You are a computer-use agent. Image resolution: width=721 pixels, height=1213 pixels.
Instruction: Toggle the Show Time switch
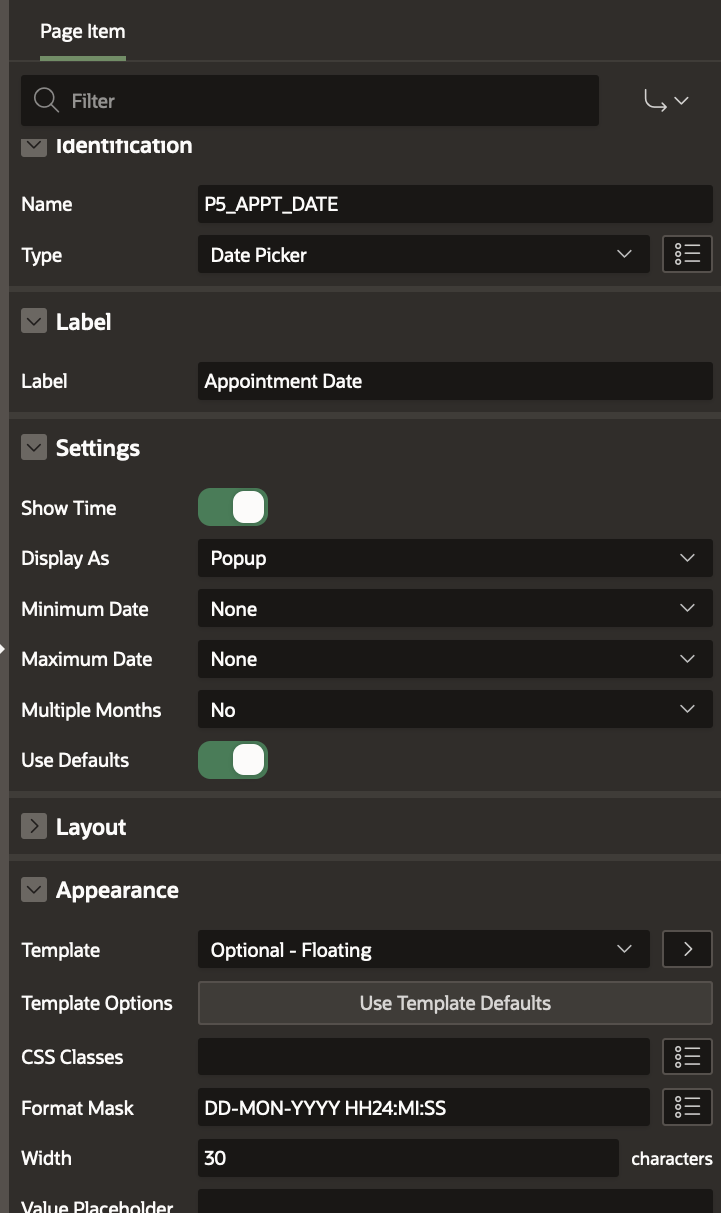point(233,508)
